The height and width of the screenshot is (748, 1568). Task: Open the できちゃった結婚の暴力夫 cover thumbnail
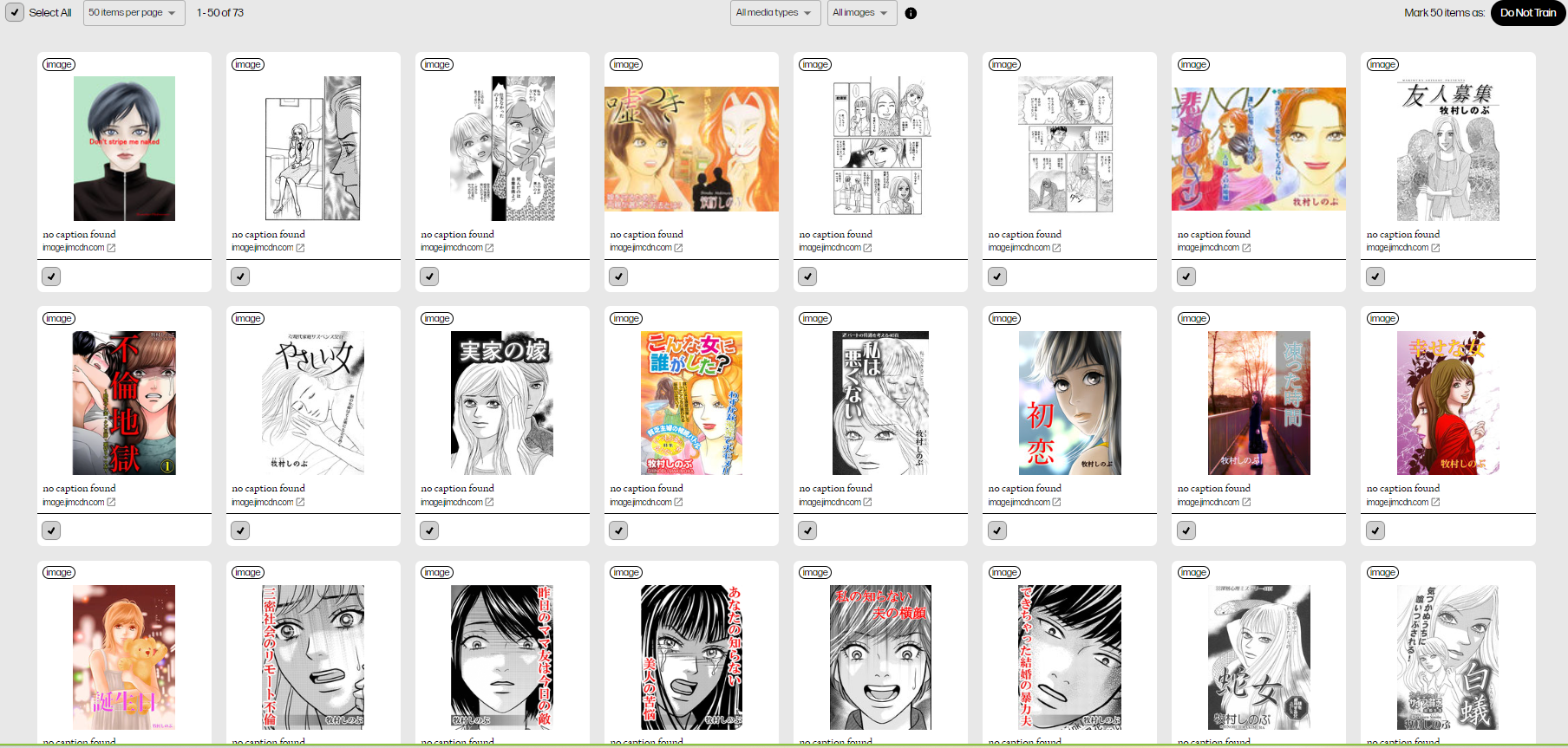tap(1069, 657)
